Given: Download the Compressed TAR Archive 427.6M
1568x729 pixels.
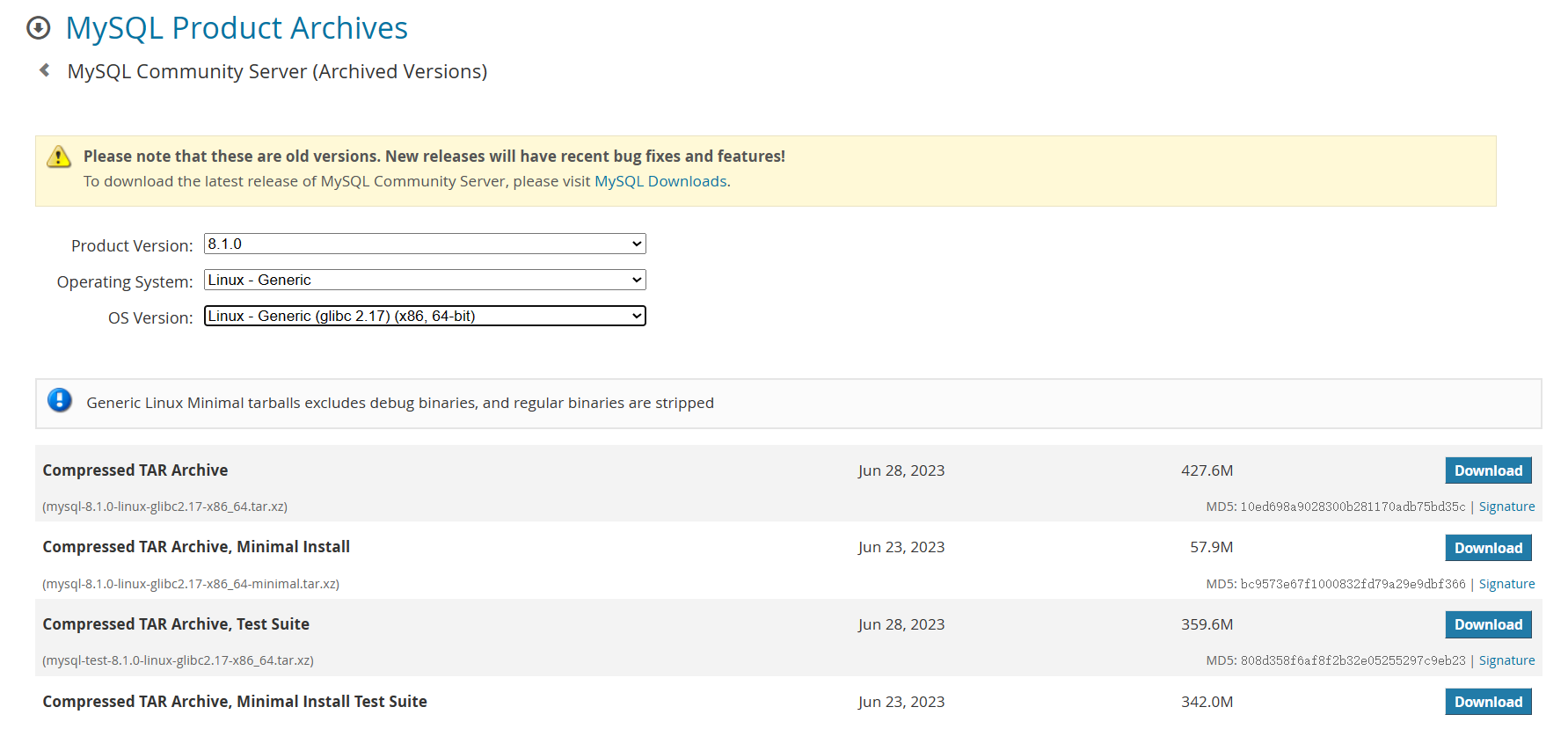Looking at the screenshot, I should click(1488, 470).
